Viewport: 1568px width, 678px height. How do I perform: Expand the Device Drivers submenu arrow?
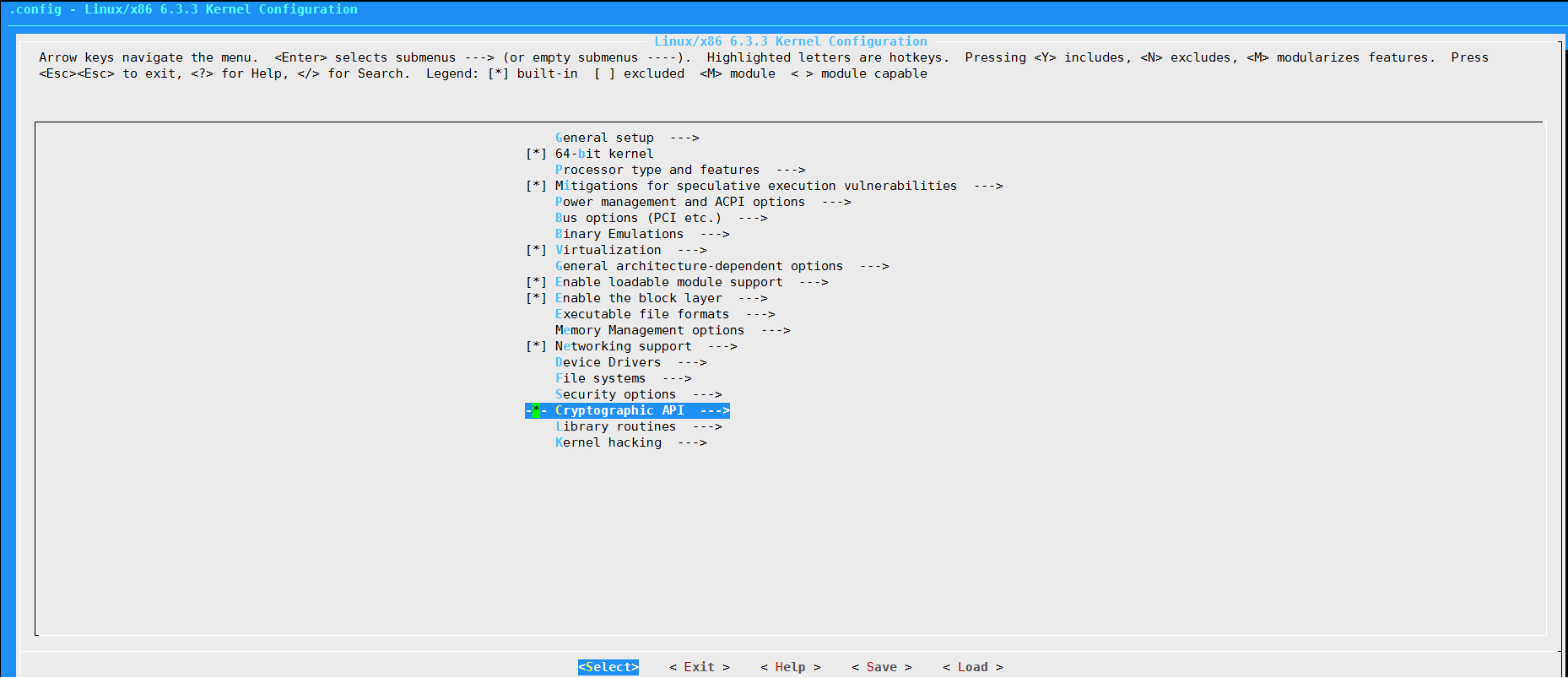pyautogui.click(x=692, y=362)
